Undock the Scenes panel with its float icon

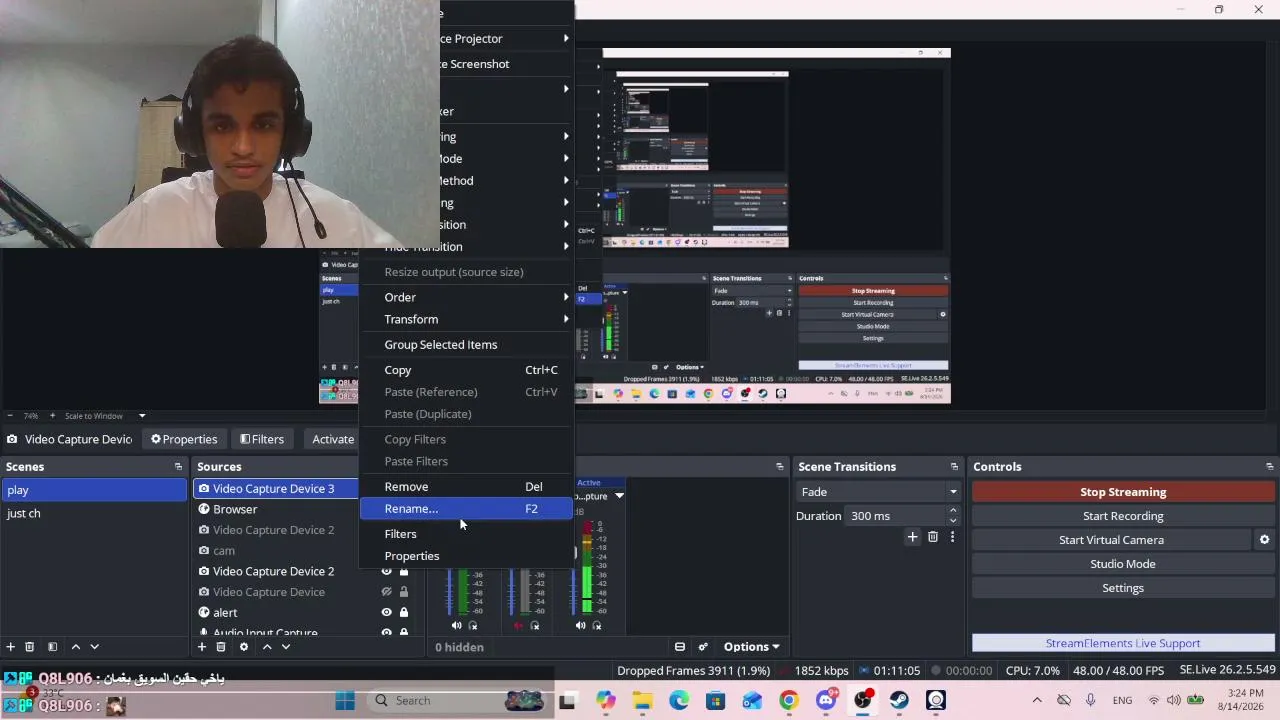[x=178, y=467]
